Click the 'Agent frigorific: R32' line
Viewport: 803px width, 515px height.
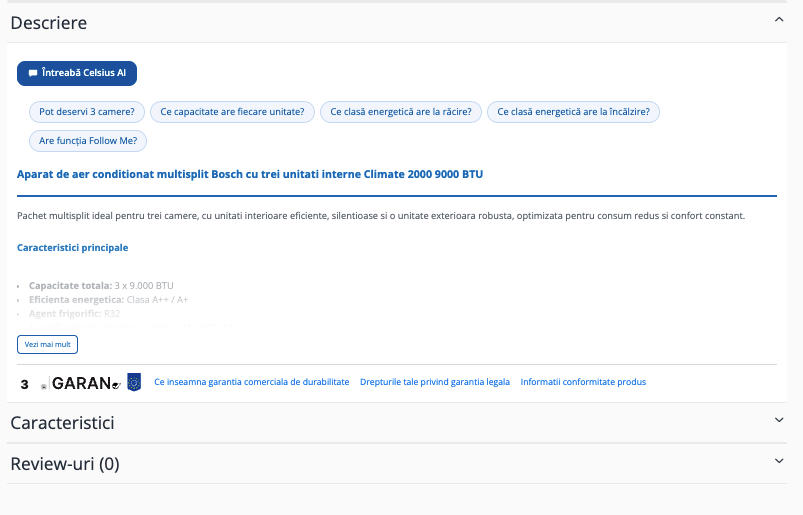(74, 313)
